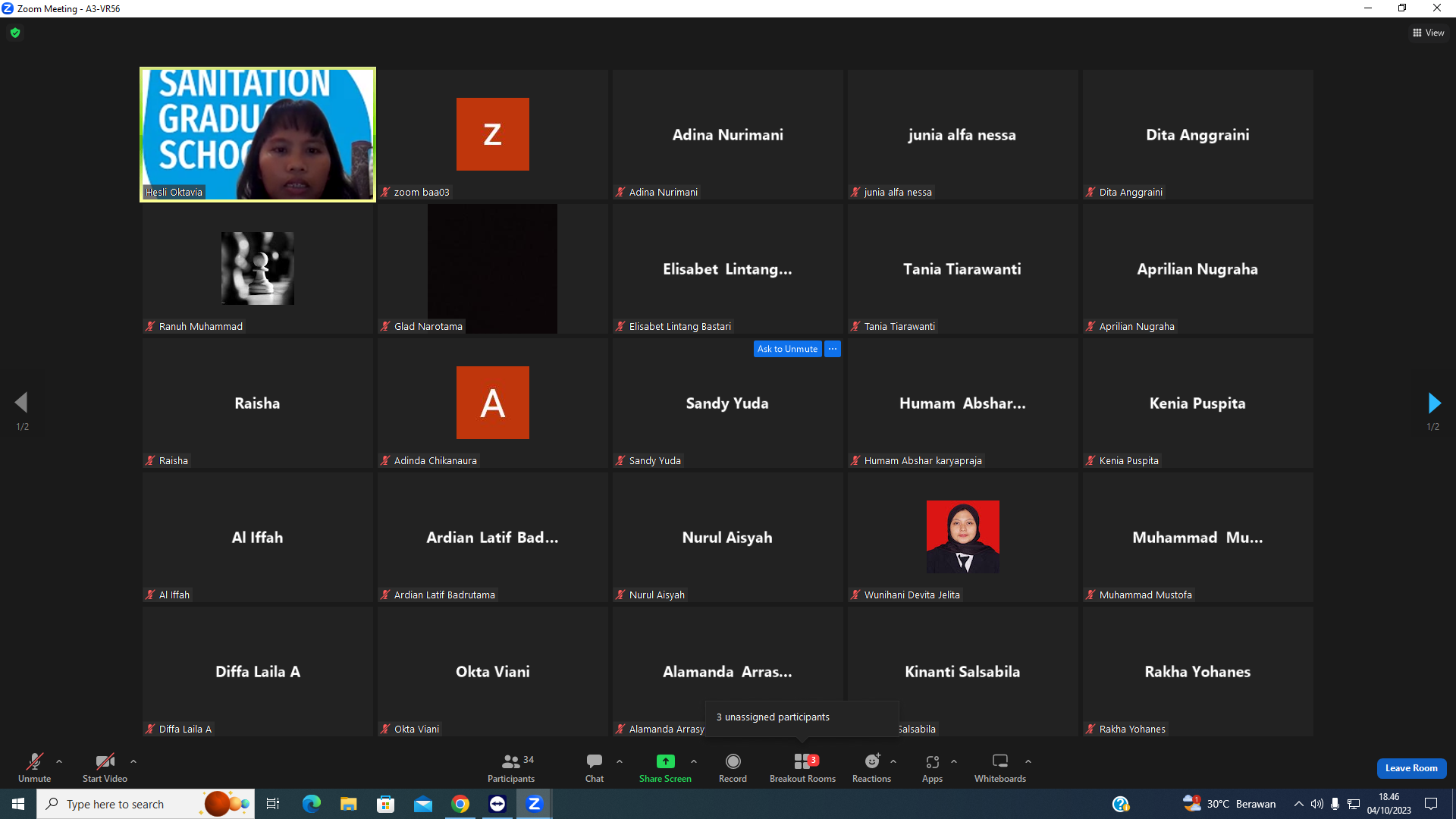Open the network status tray icon
1456x819 pixels.
tap(1354, 804)
